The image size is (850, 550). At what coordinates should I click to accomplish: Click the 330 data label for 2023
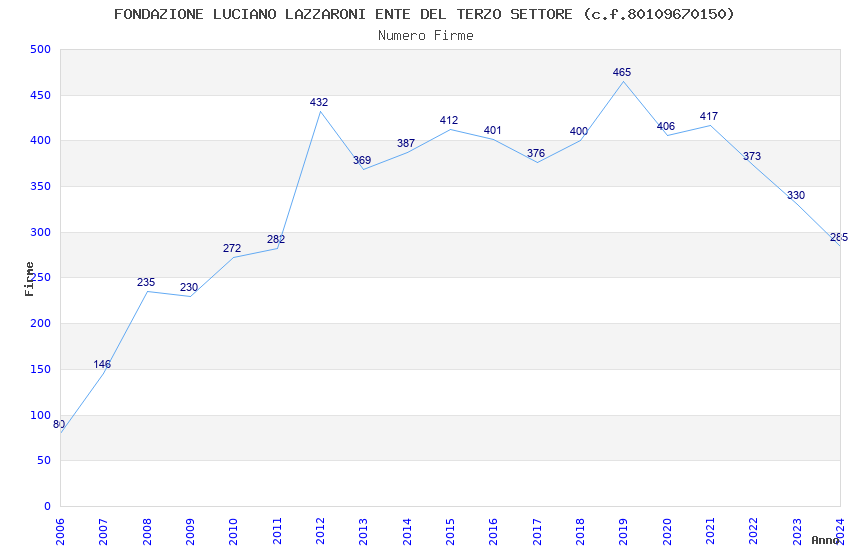pyautogui.click(x=796, y=195)
